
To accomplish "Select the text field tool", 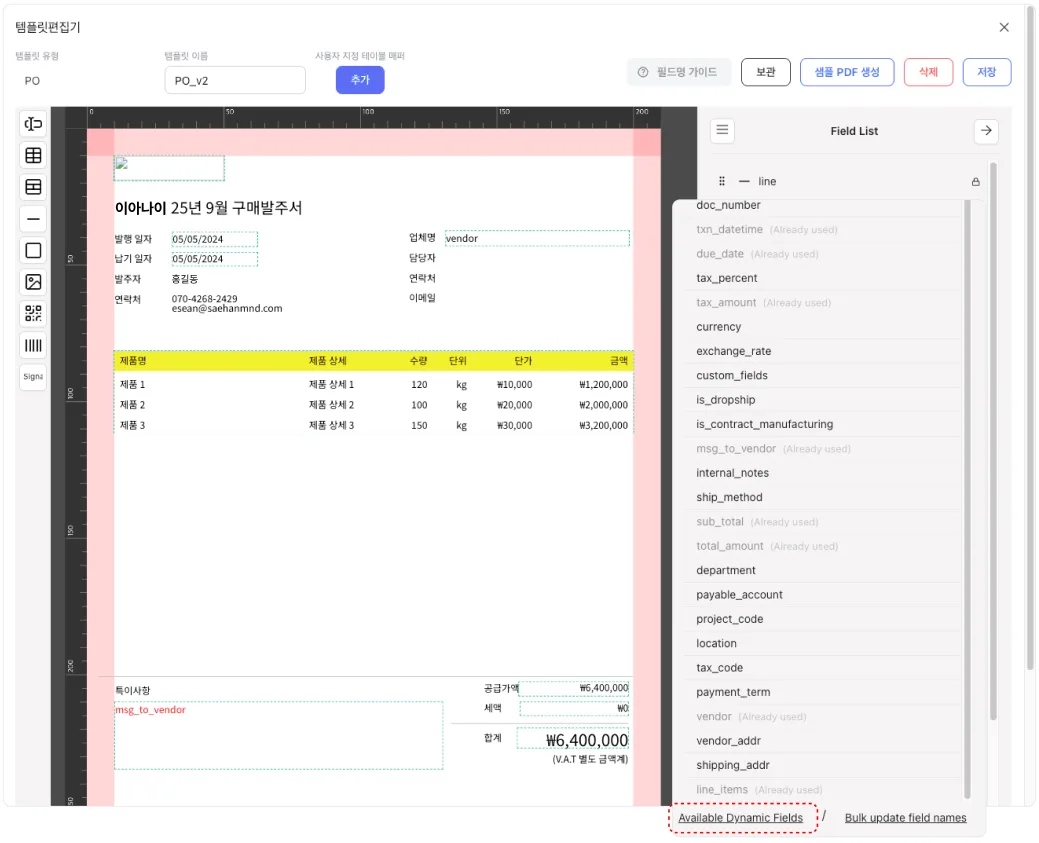I will coord(33,124).
